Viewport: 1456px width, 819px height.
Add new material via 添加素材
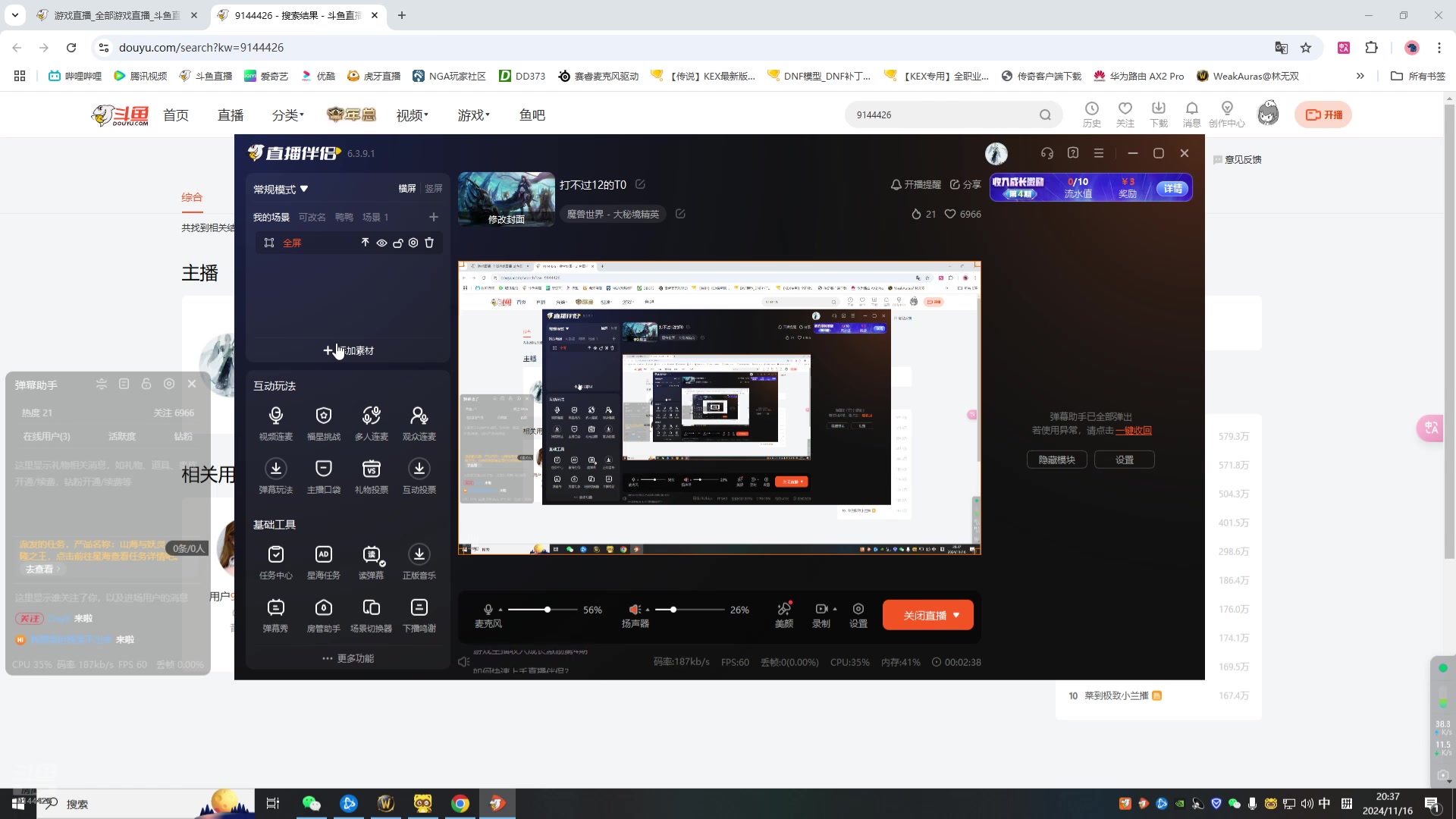coord(349,350)
